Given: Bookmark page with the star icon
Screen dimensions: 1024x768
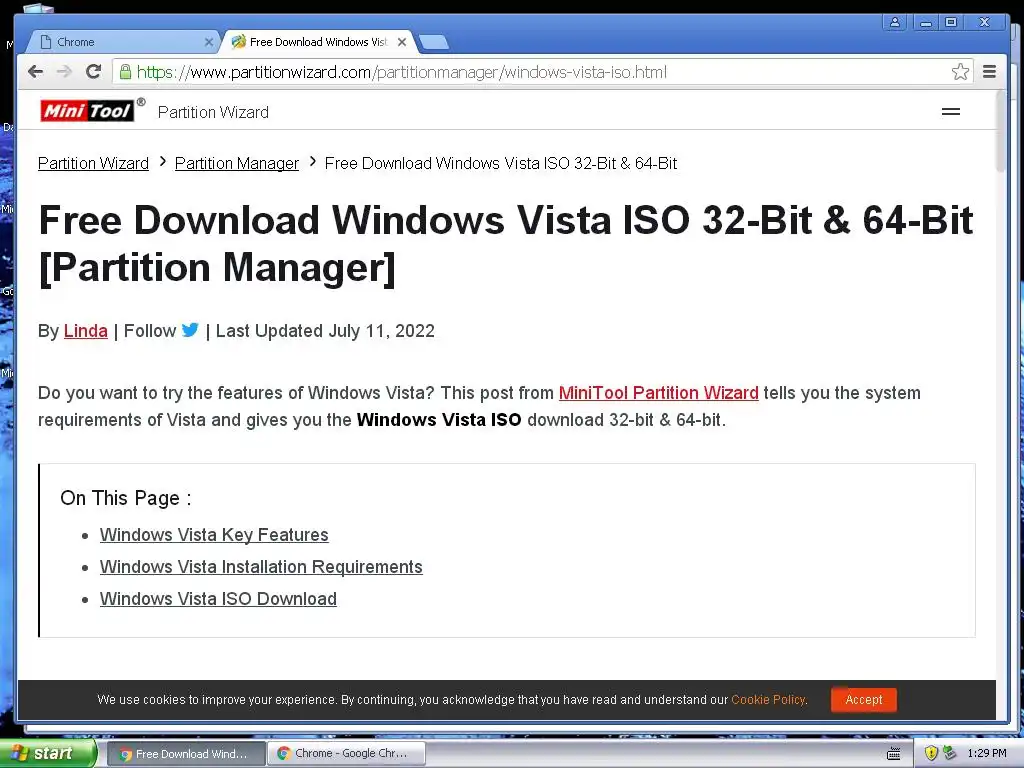Looking at the screenshot, I should [x=960, y=72].
